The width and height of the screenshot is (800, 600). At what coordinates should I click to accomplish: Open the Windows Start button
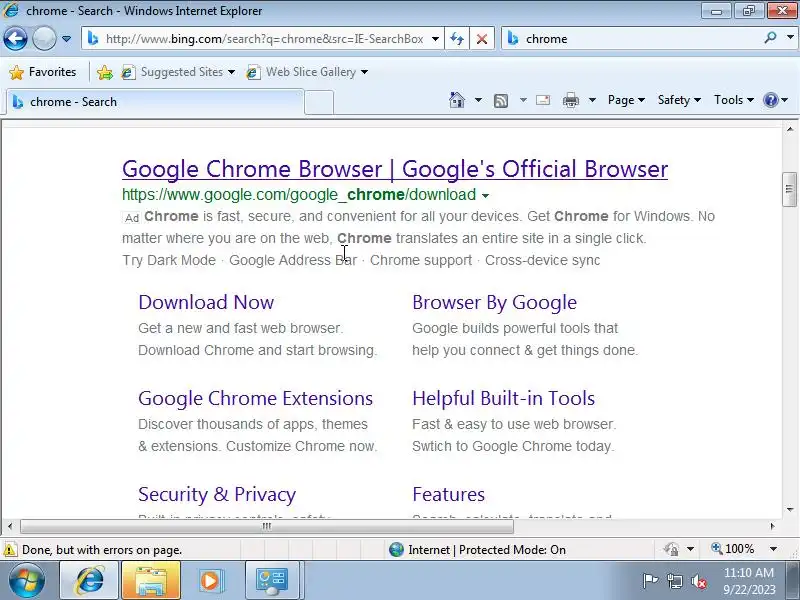27,581
